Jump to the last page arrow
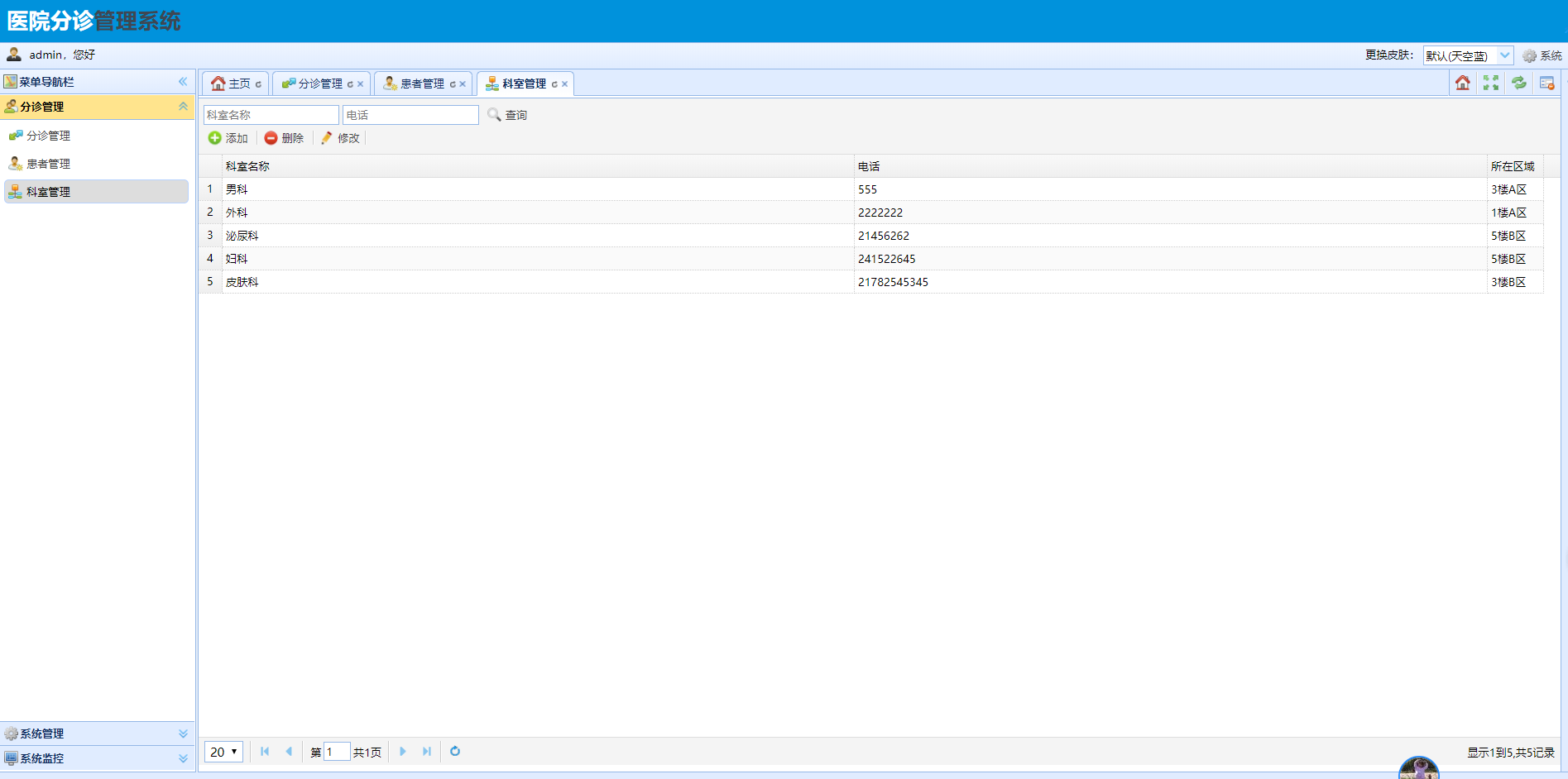The width and height of the screenshot is (1568, 779). (427, 751)
